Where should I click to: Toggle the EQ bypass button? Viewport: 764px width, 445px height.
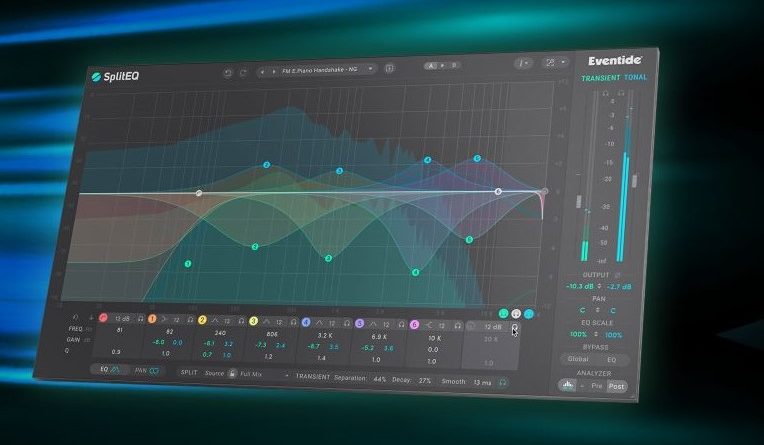611,360
